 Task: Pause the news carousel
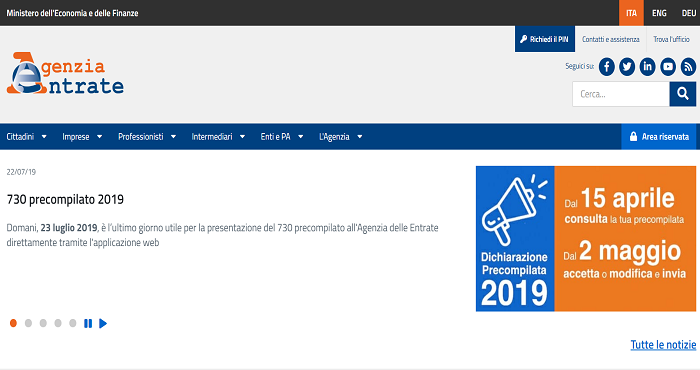click(88, 323)
